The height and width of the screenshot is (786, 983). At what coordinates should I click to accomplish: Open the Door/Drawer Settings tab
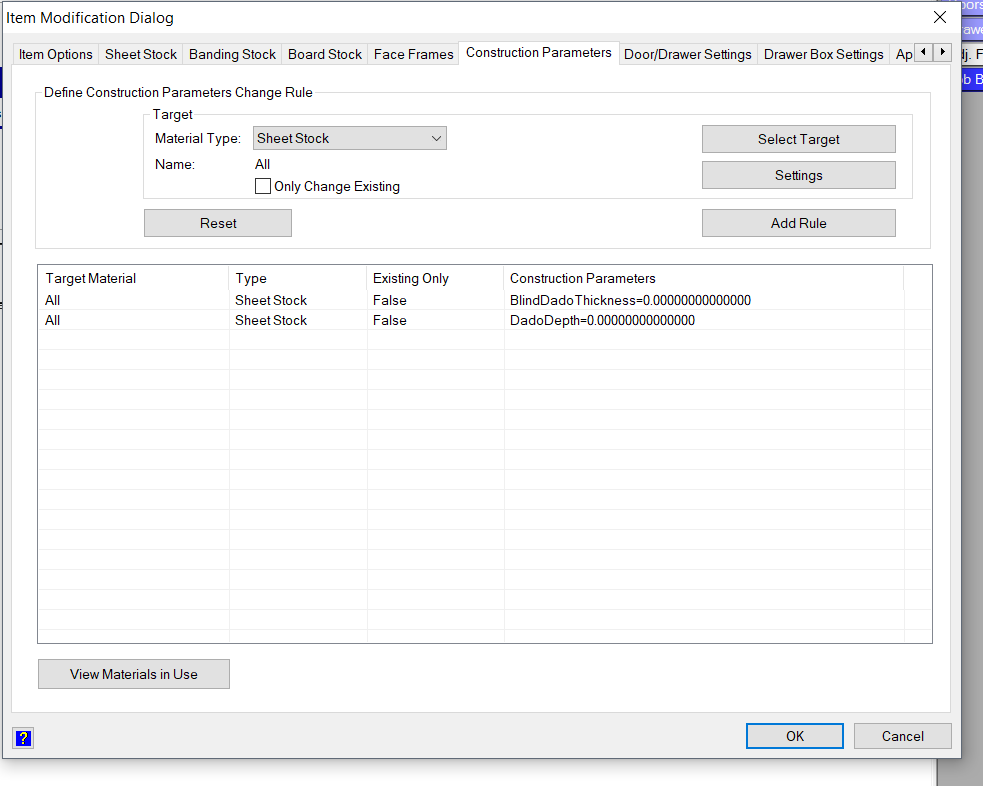point(688,54)
